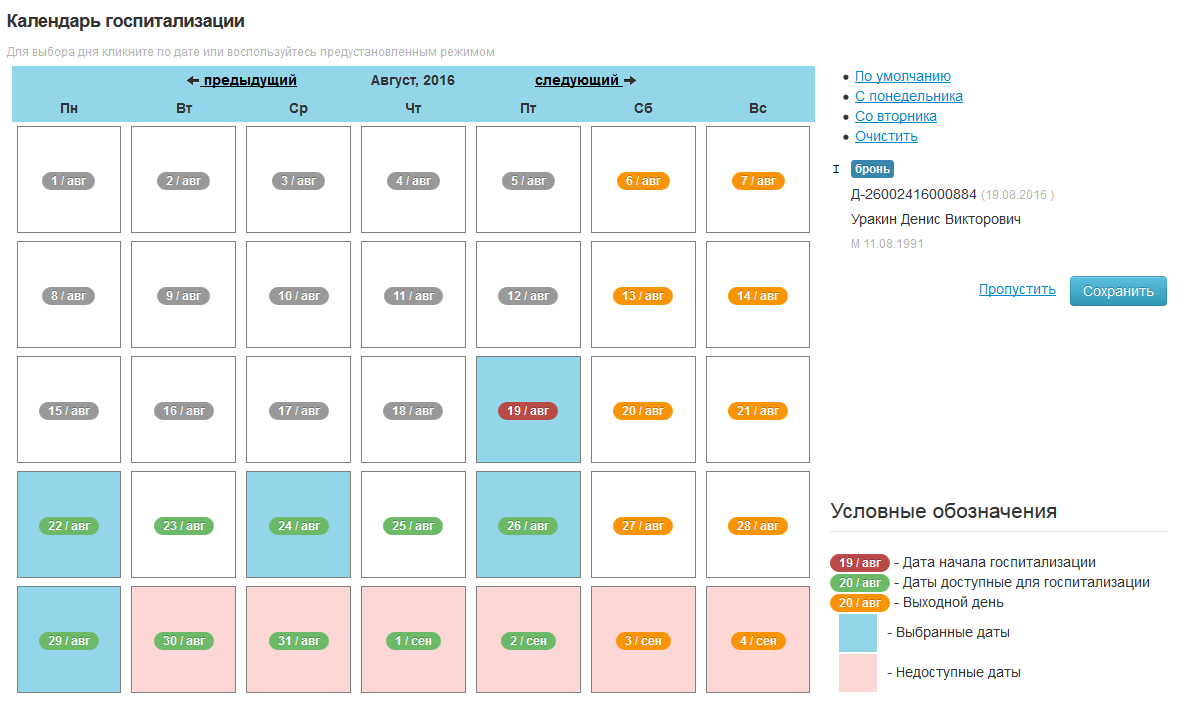The image size is (1184, 713).
Task: Apply the 'По умолчанию' preset mode
Action: pos(902,76)
